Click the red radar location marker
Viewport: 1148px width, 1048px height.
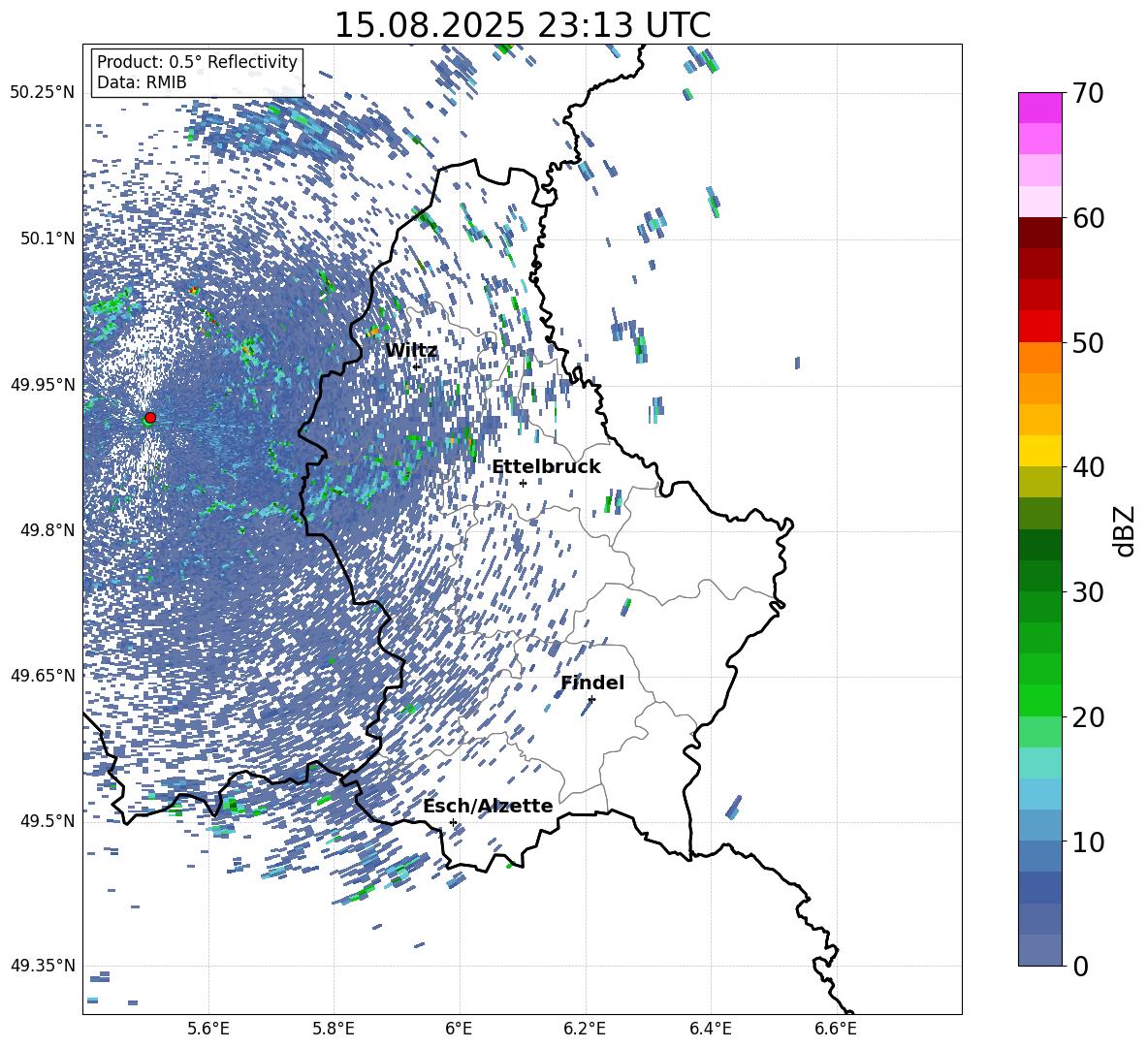point(150,417)
